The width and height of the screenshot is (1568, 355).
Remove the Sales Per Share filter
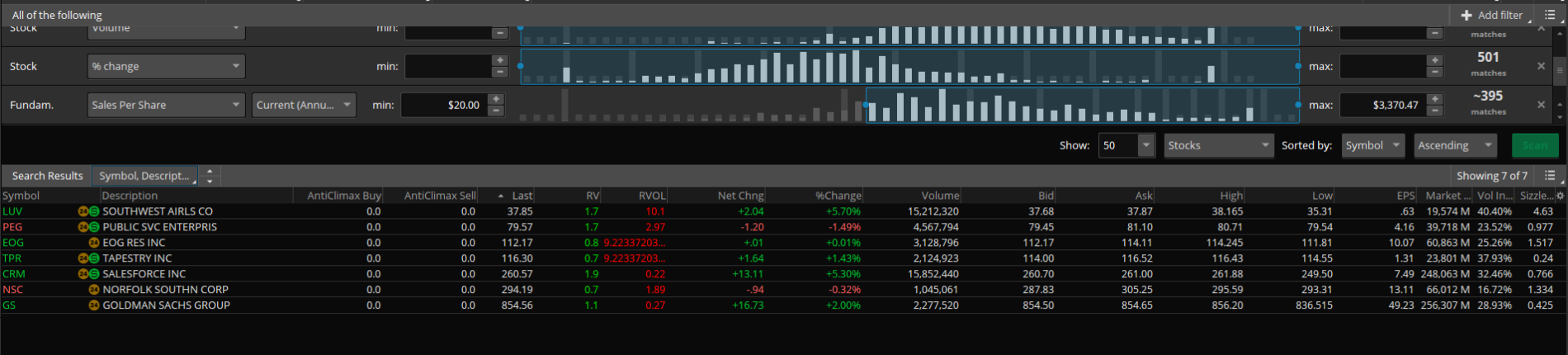pos(1541,105)
